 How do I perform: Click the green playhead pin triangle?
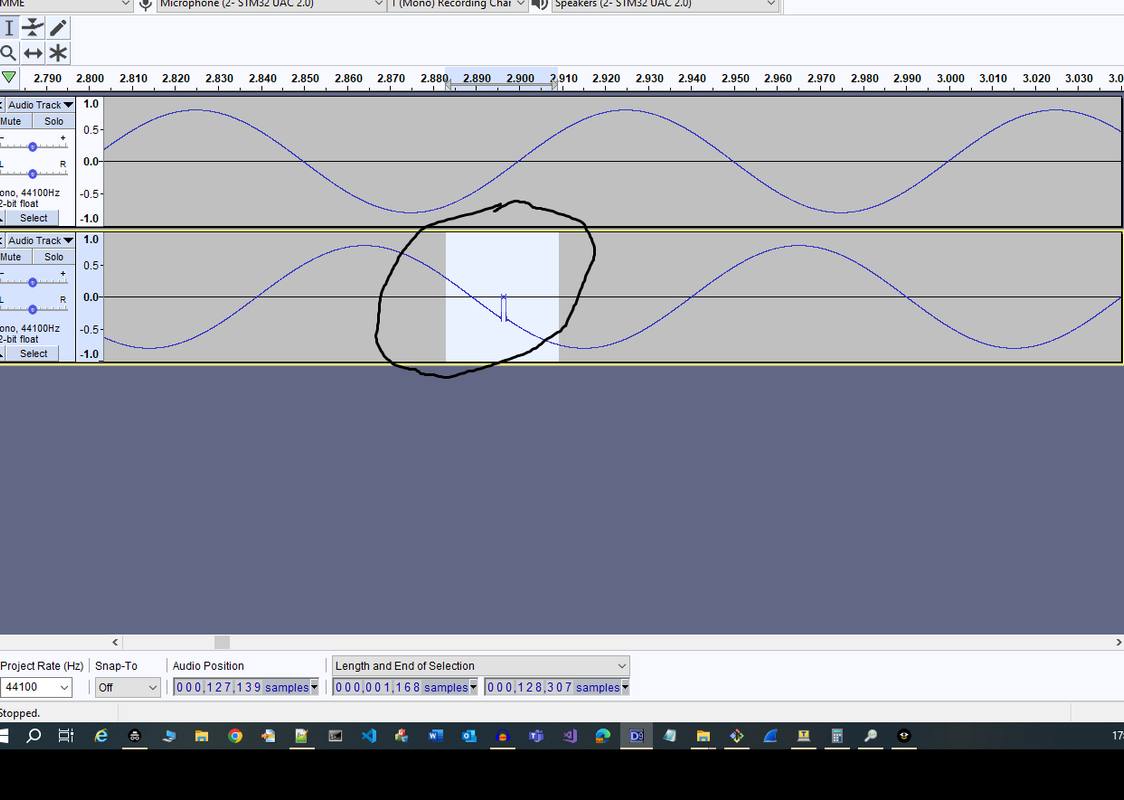point(9,77)
